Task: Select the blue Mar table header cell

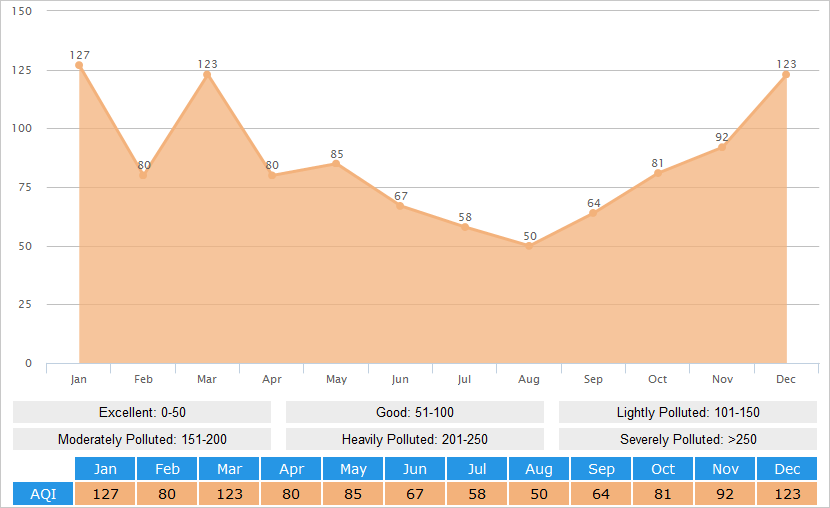Action: [229, 469]
